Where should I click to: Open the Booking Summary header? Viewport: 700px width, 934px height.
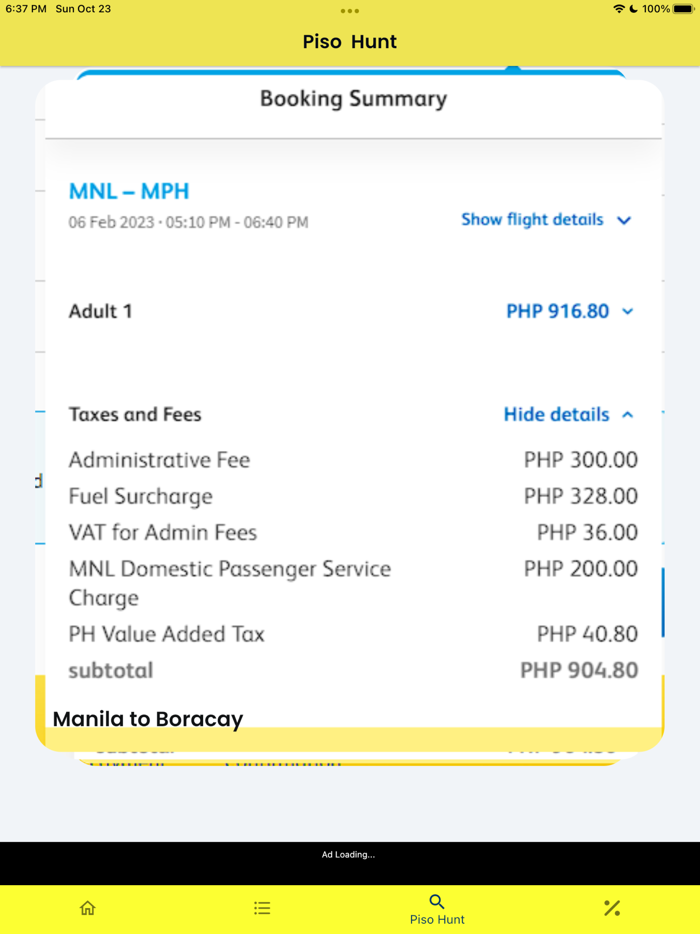[352, 98]
